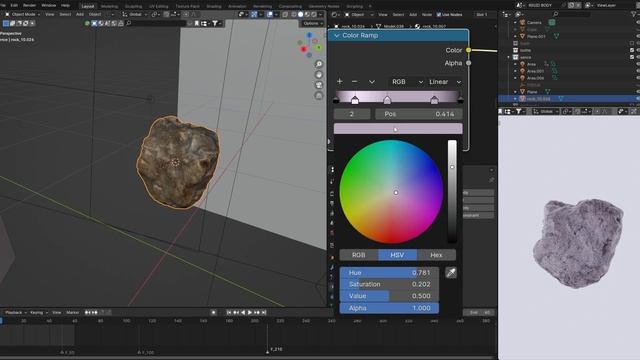The width and height of the screenshot is (640, 360).
Task: Toggle perspective/orthographic grid gizmo icon
Action: [x=319, y=96]
